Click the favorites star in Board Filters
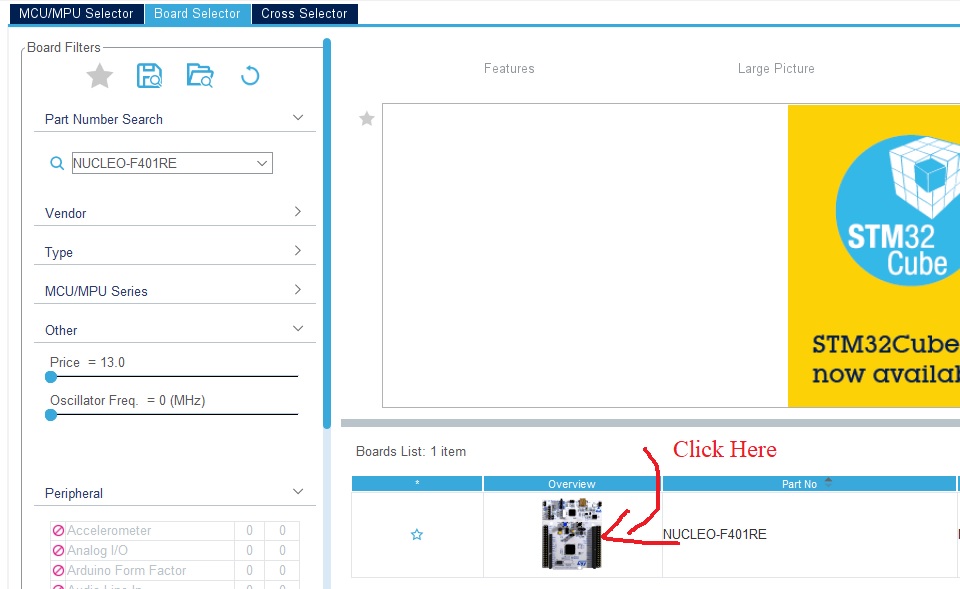Viewport: 960px width, 589px height. [x=99, y=76]
